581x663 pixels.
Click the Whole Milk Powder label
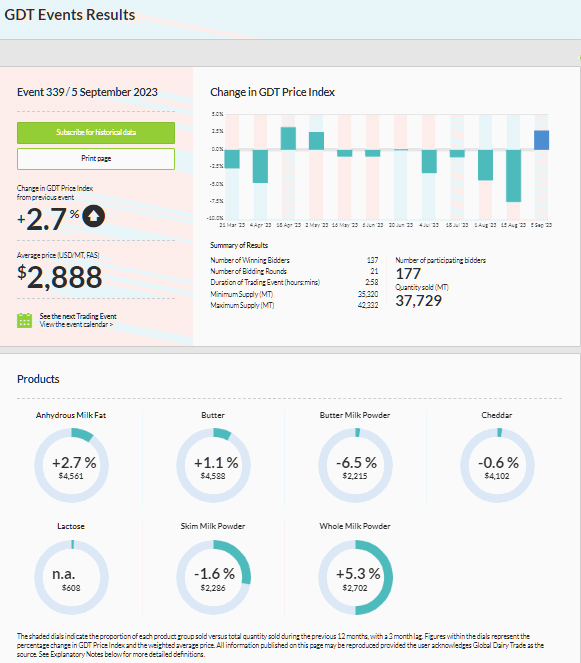355,526
